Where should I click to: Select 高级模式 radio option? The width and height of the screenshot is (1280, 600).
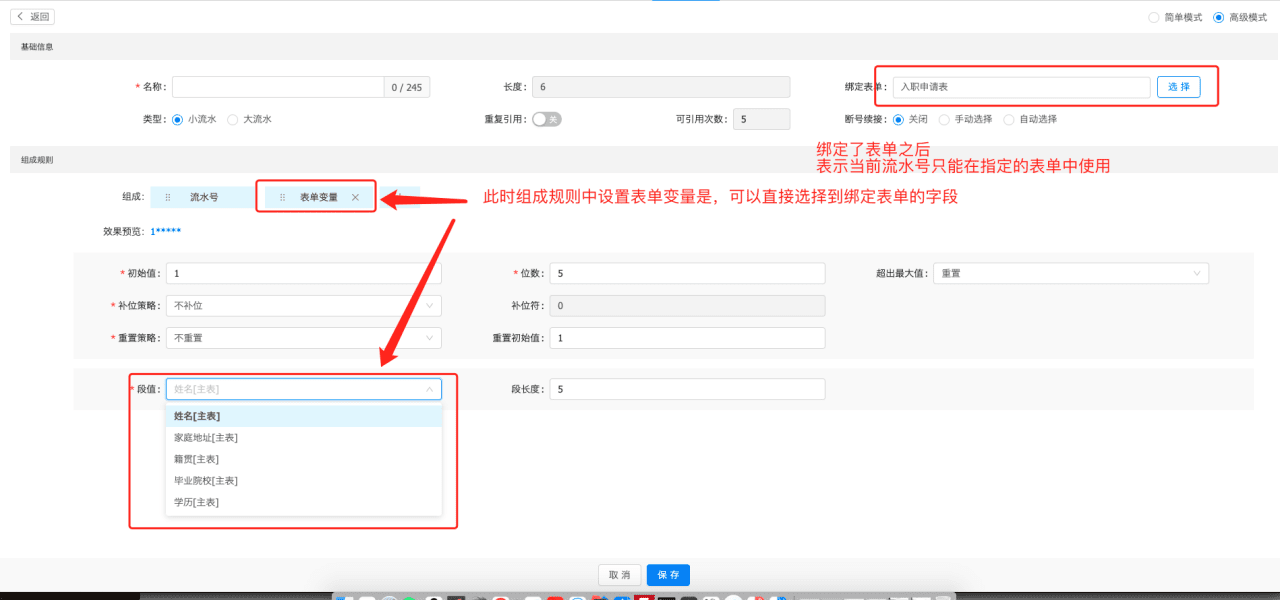click(x=1218, y=17)
